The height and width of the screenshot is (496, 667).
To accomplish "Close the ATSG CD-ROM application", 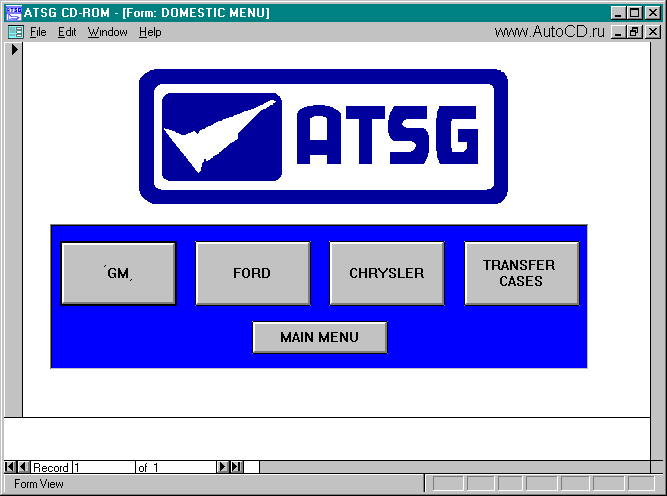I will pos(653,13).
